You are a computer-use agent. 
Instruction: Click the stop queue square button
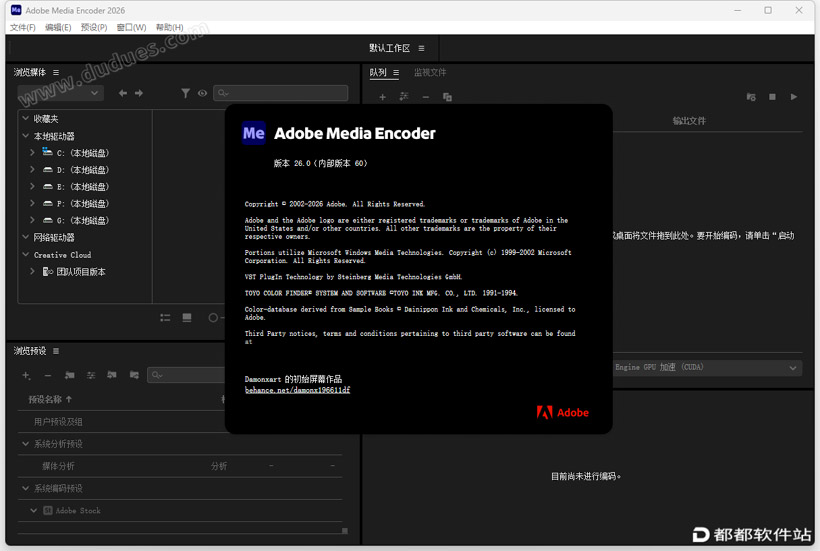click(772, 97)
